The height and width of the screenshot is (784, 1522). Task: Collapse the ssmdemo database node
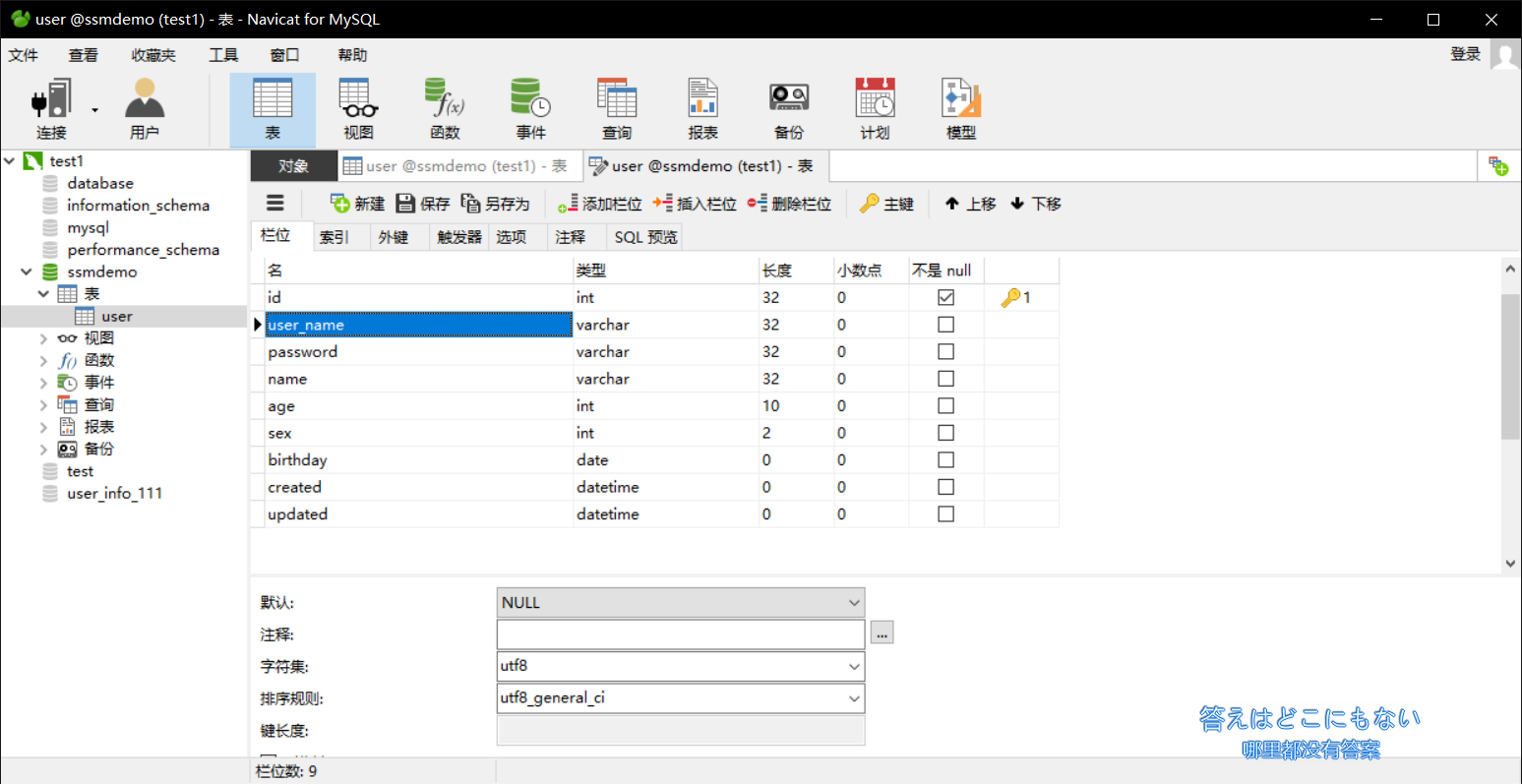[27, 271]
